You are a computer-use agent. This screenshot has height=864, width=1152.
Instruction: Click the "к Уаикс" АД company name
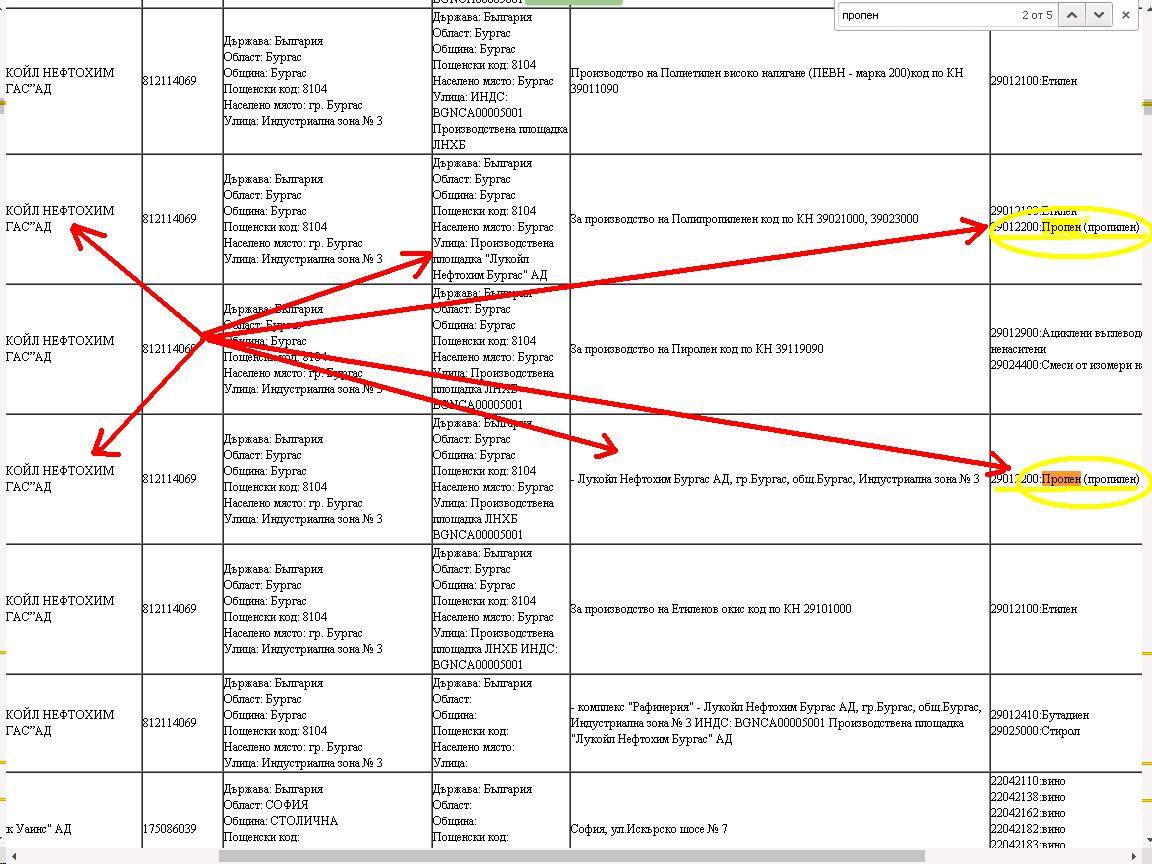pyautogui.click(x=38, y=829)
